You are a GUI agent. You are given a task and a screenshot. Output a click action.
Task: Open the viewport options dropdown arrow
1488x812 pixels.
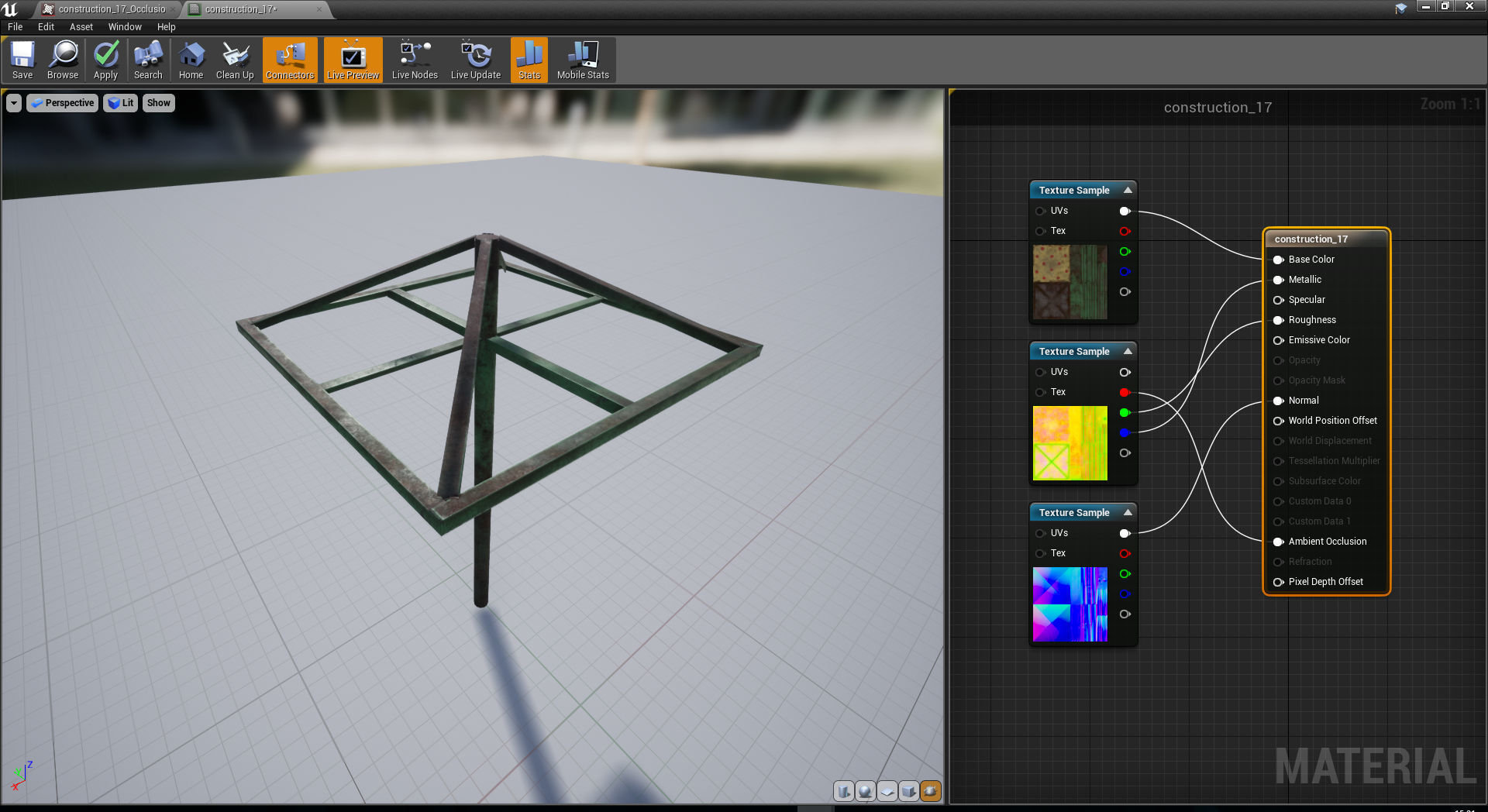tap(14, 103)
